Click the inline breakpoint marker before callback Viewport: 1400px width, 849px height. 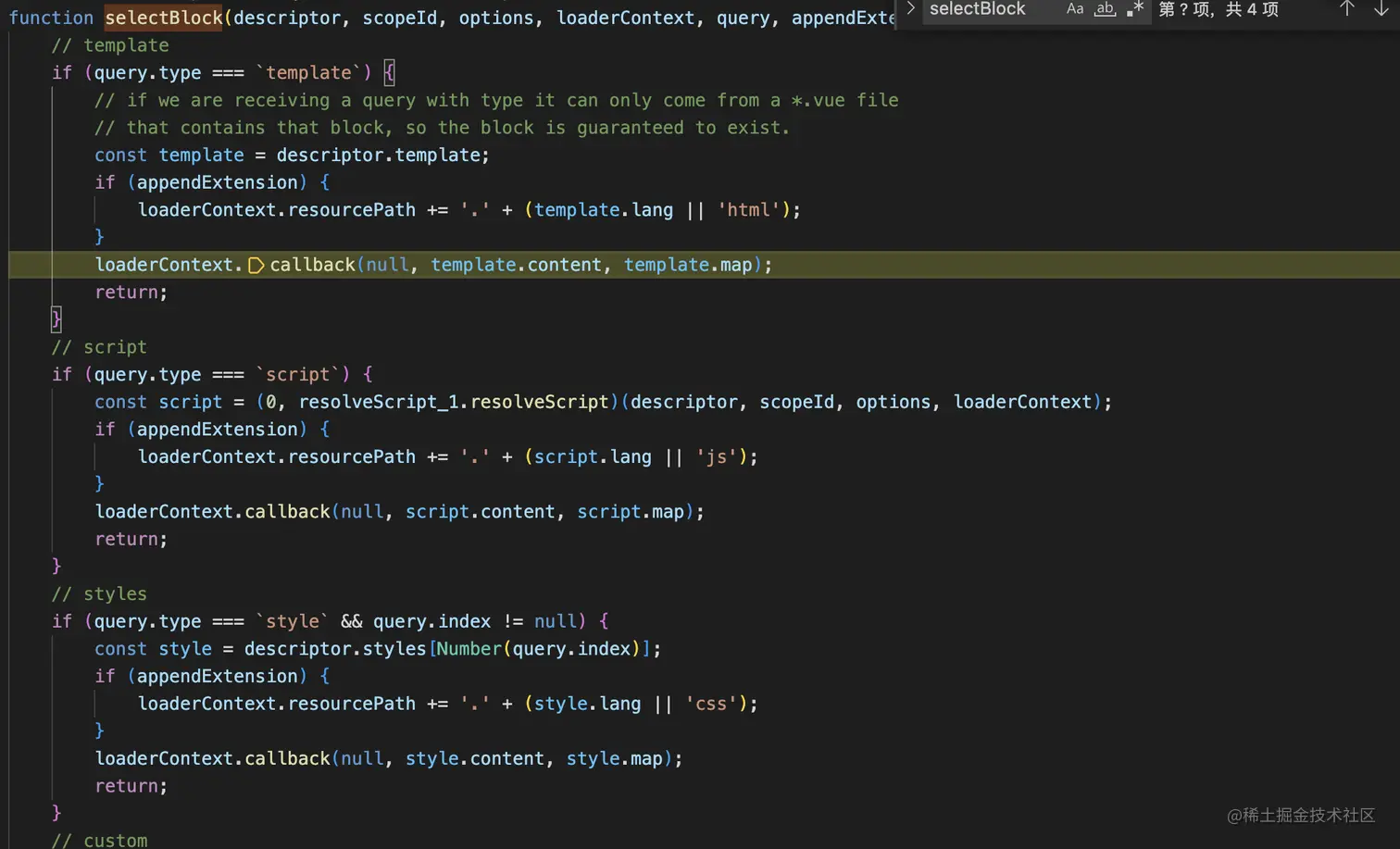pos(256,266)
